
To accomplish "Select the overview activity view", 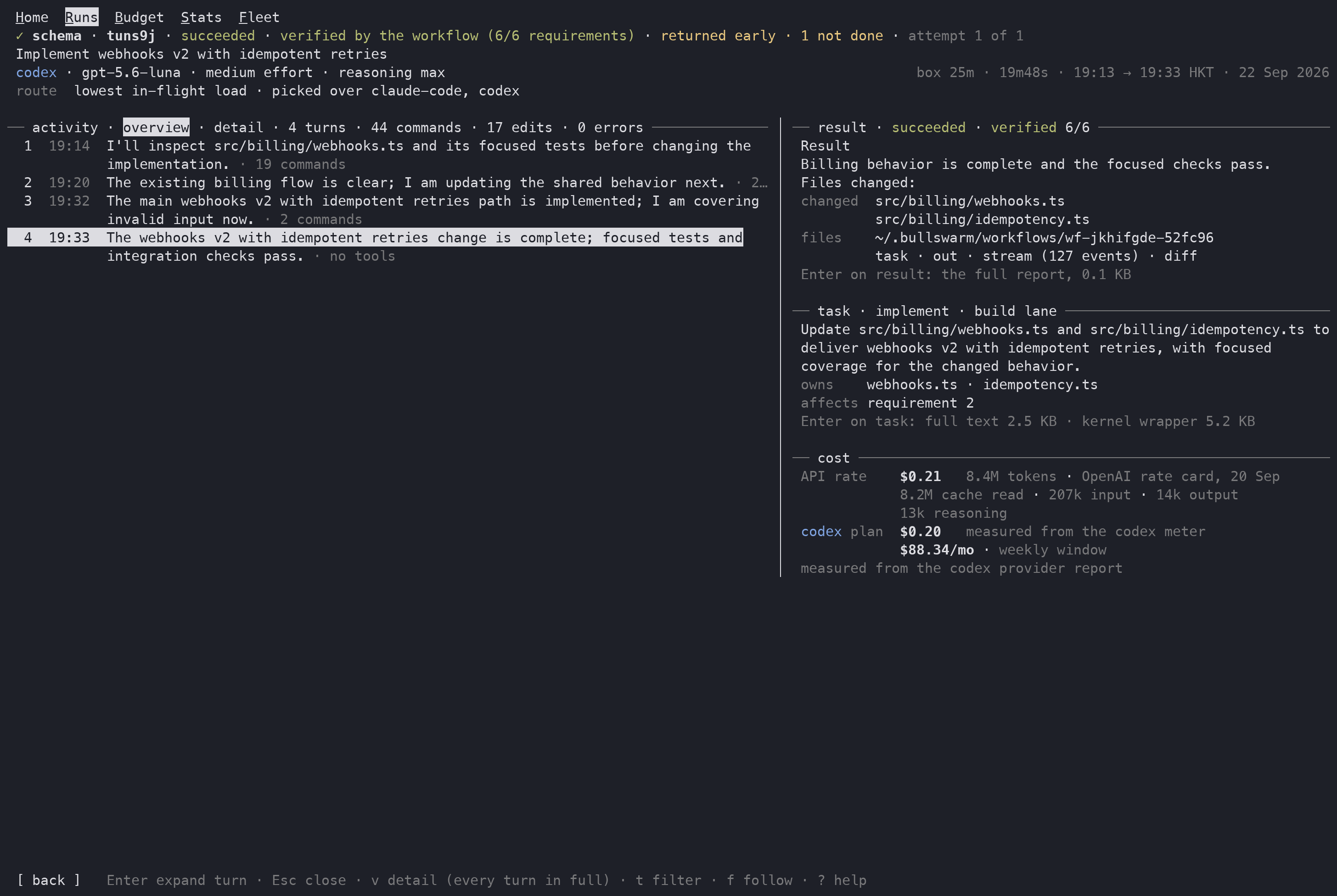I will point(156,127).
